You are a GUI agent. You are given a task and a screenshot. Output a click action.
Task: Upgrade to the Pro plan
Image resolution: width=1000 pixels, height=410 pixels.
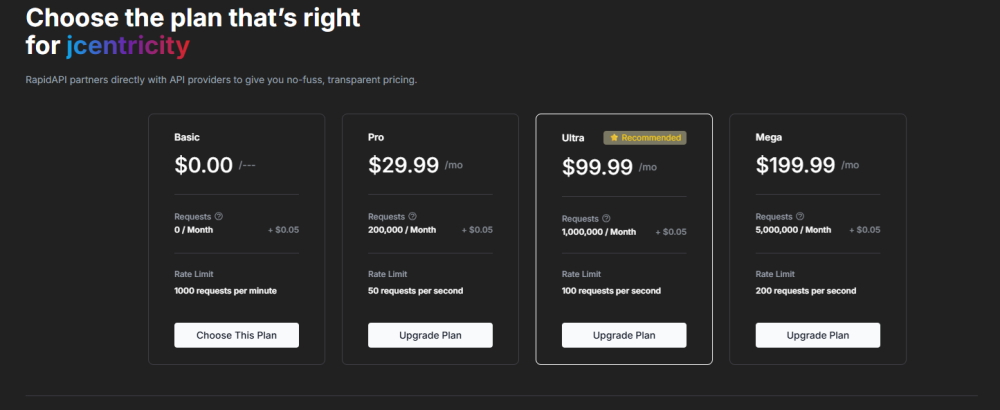(430, 335)
